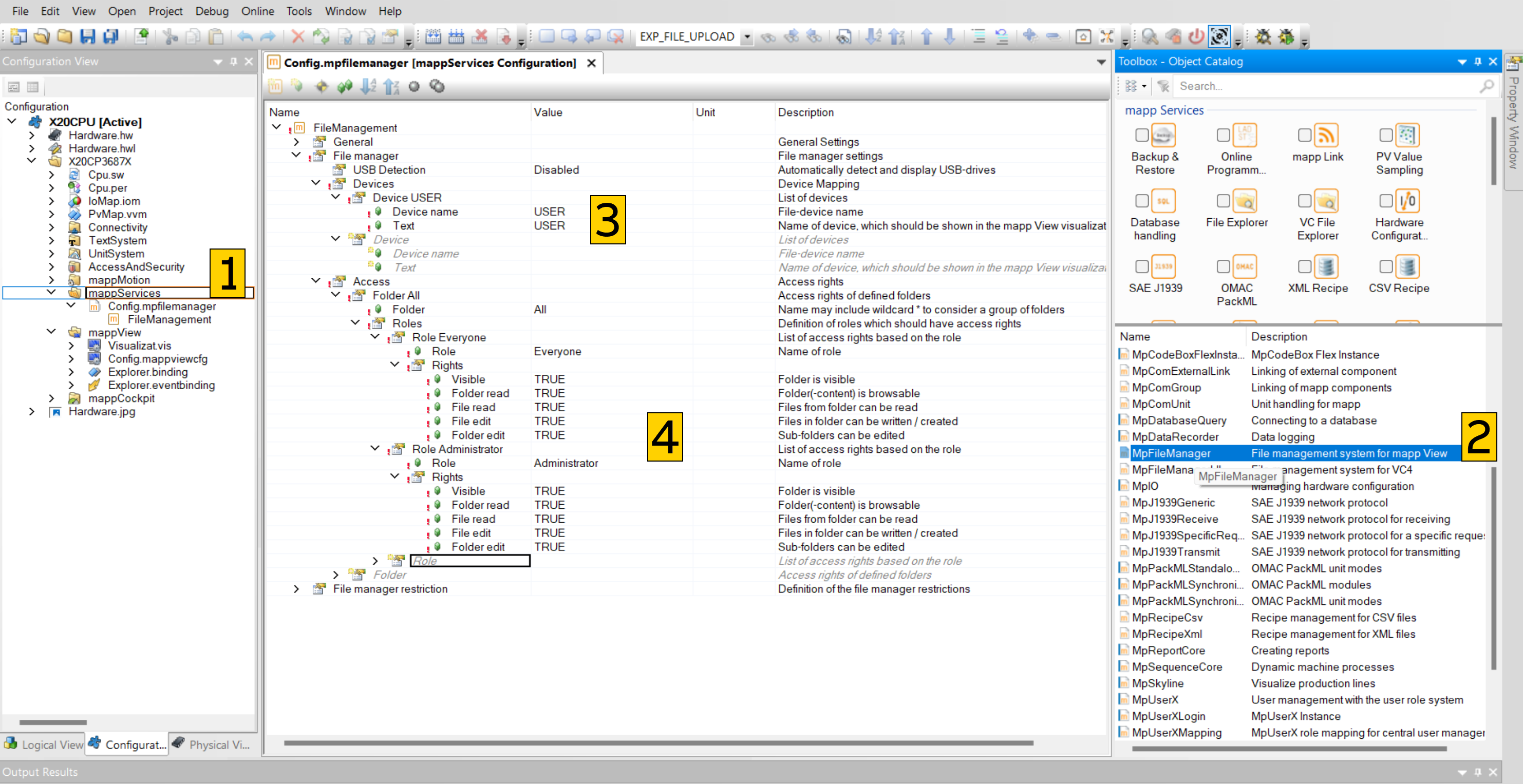Open FileManagement under Config.mpfilemanager
This screenshot has height=784, width=1523.
coord(169,319)
